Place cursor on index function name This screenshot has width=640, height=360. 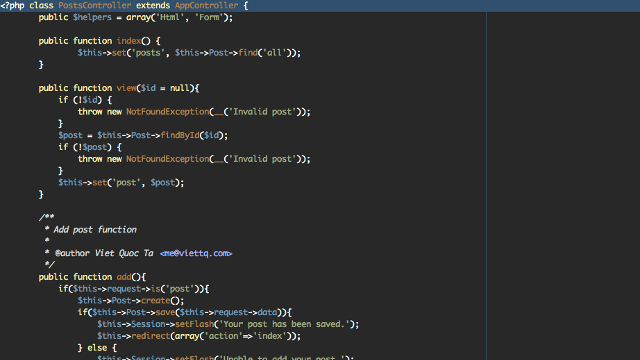coord(129,41)
